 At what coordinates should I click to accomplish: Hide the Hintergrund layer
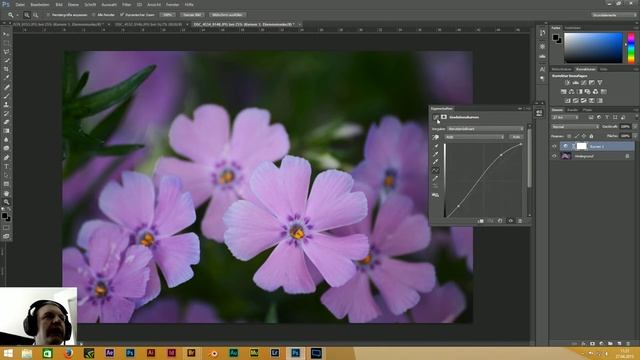point(554,156)
